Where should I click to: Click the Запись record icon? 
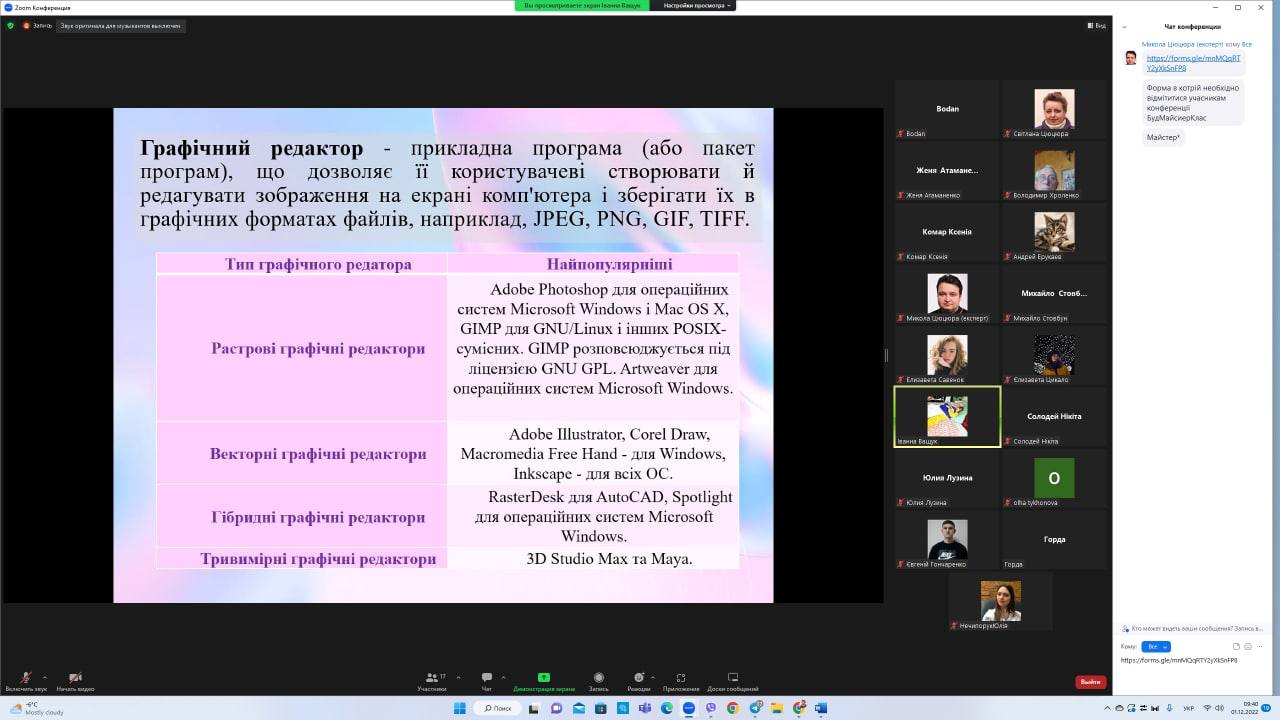pyautogui.click(x=599, y=677)
